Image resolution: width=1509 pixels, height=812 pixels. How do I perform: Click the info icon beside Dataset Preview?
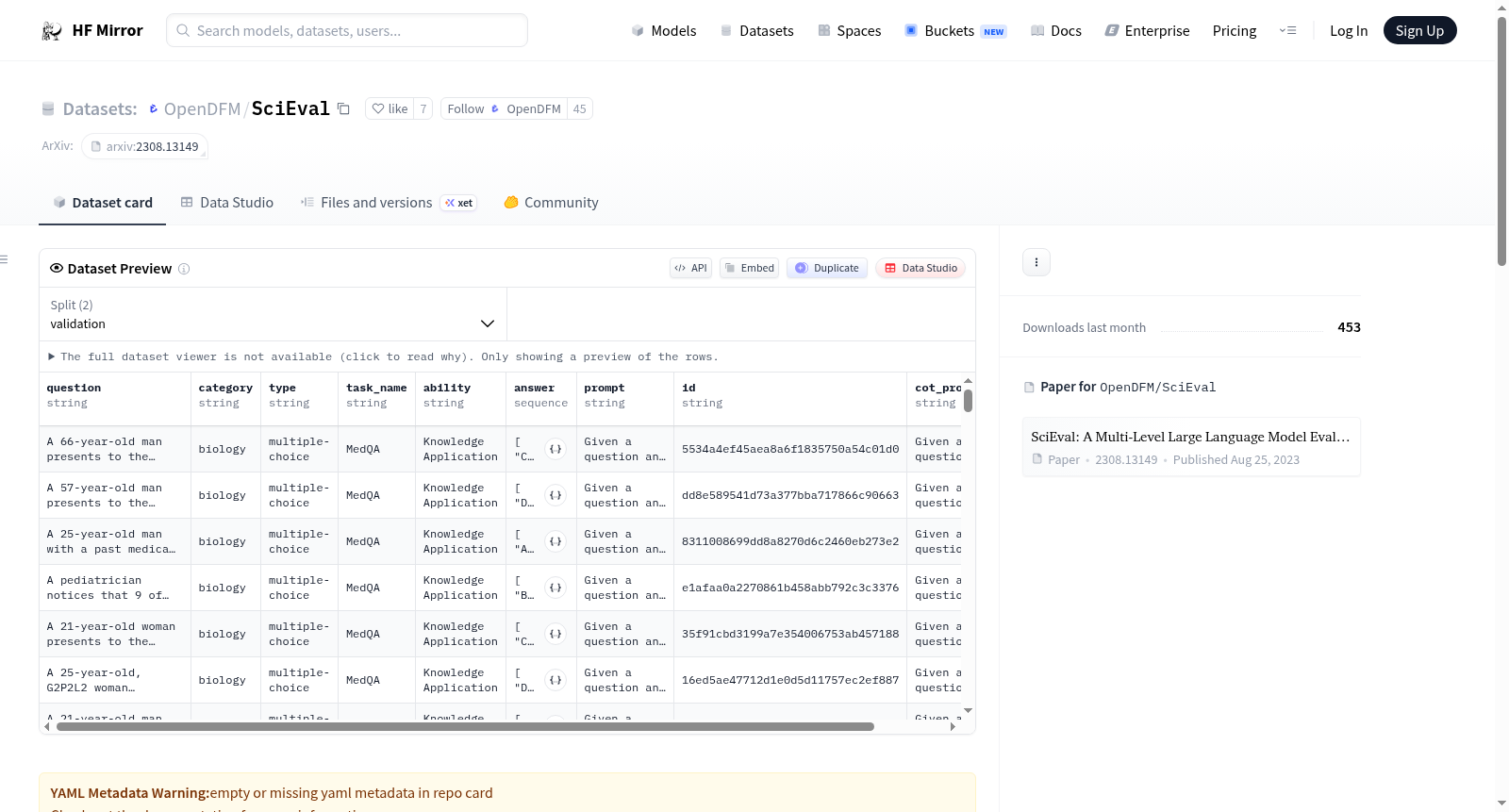point(184,269)
